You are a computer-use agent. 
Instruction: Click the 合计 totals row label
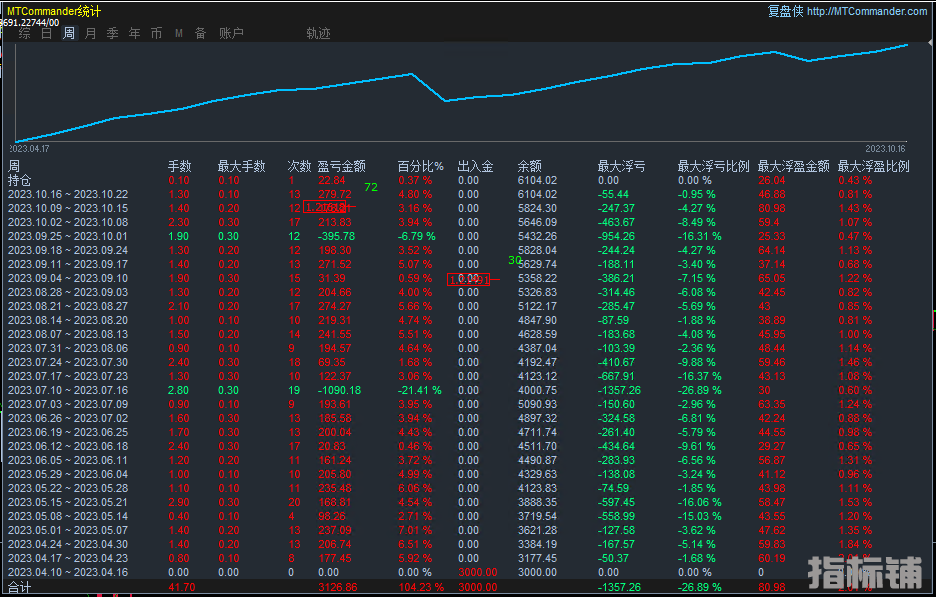tap(20, 587)
